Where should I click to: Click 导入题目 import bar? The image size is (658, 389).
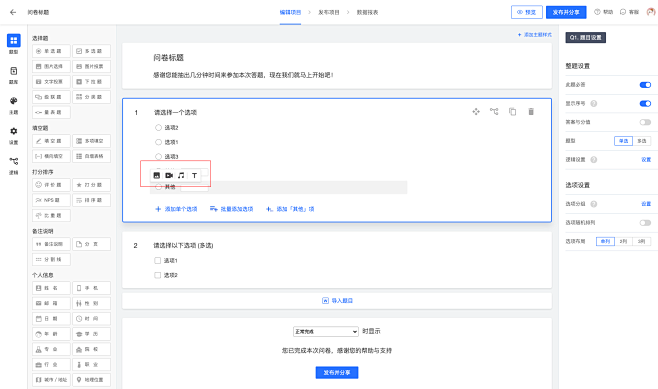click(337, 301)
